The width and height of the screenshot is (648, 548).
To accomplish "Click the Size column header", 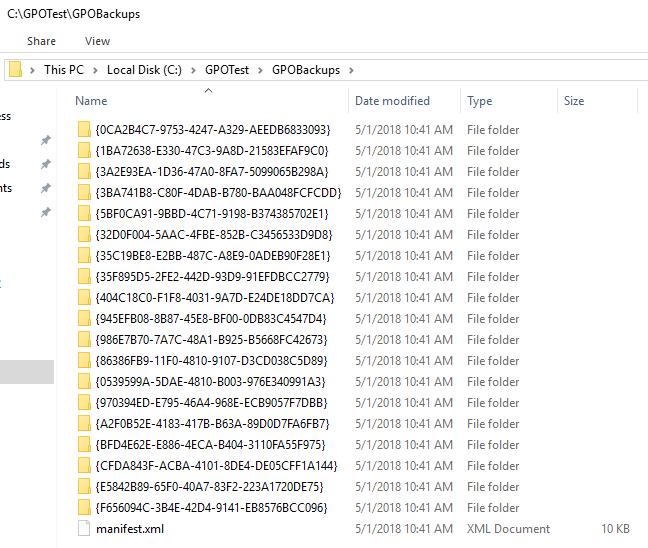I will click(574, 101).
